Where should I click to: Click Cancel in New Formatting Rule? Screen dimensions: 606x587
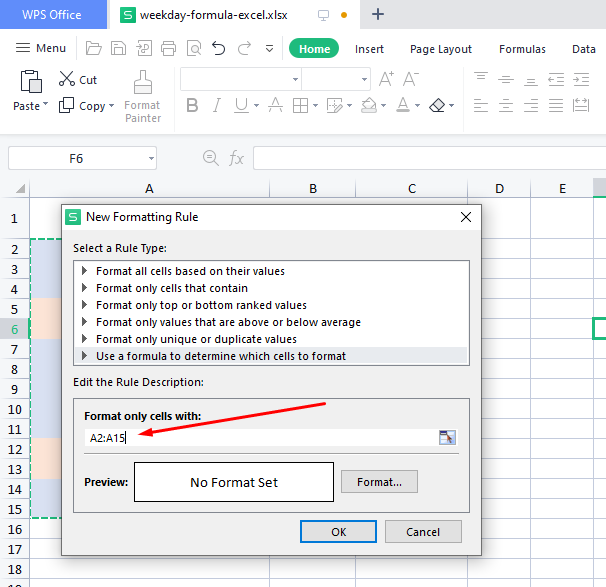point(423,532)
